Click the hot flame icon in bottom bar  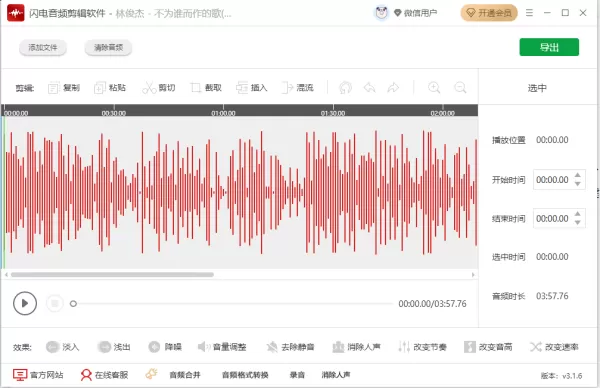(x=152, y=374)
